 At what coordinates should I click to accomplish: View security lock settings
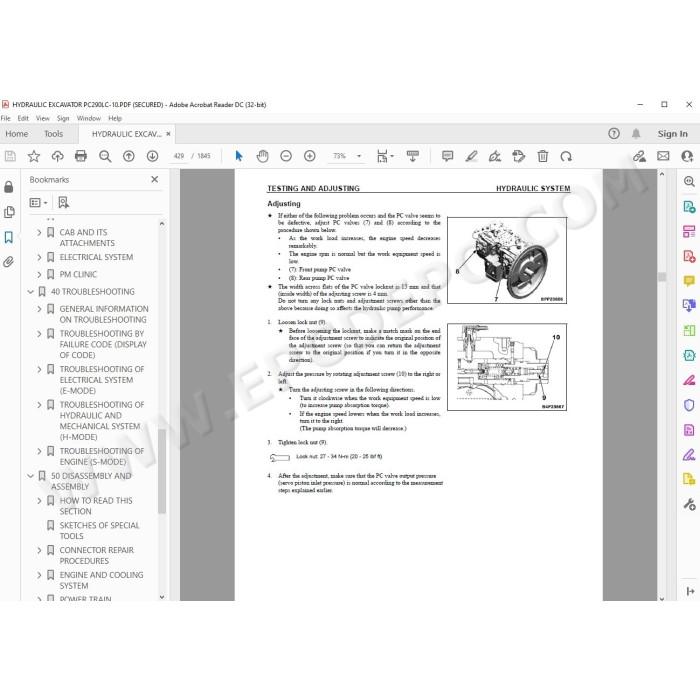8,187
